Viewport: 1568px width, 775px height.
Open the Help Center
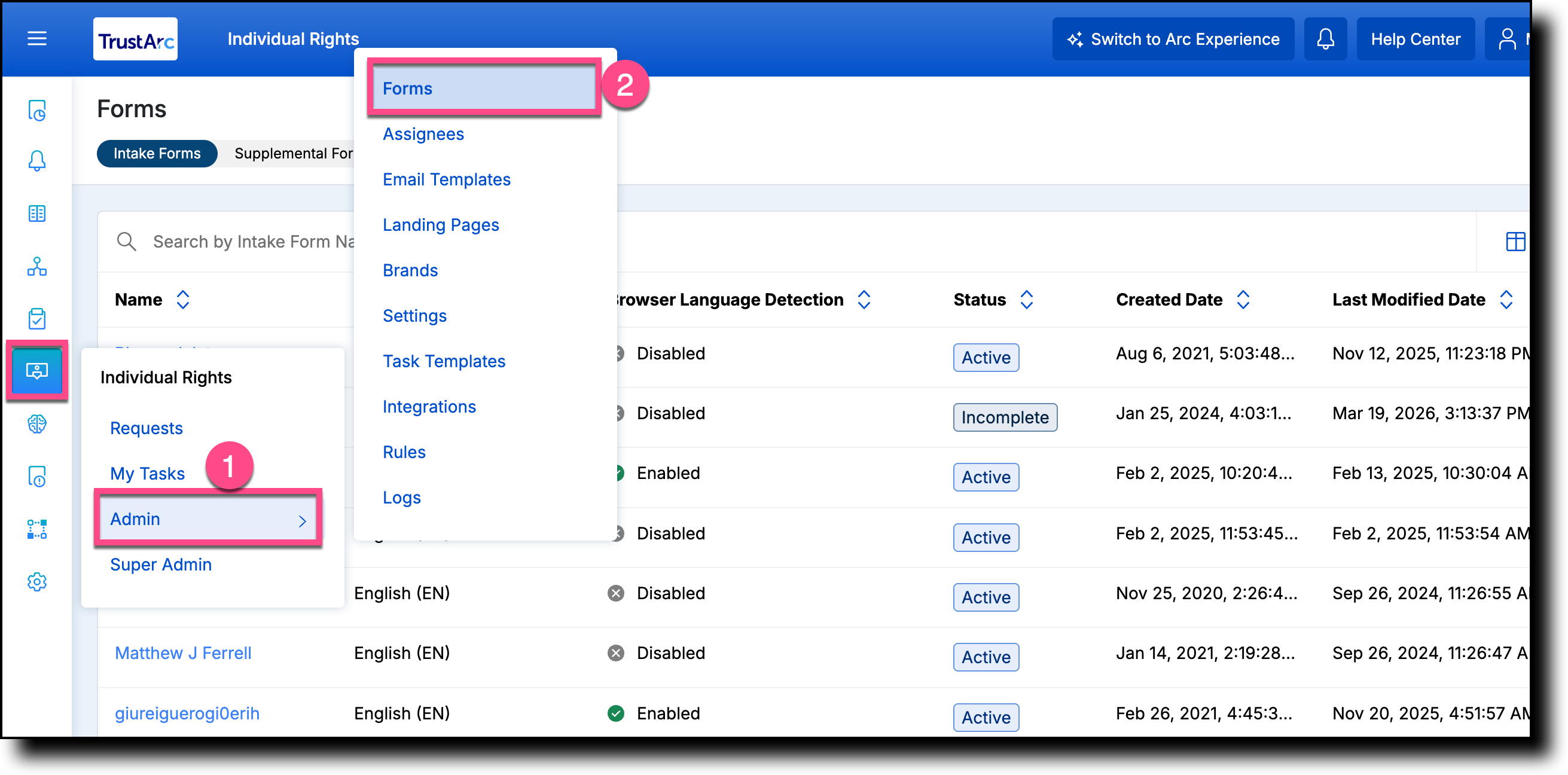1416,39
